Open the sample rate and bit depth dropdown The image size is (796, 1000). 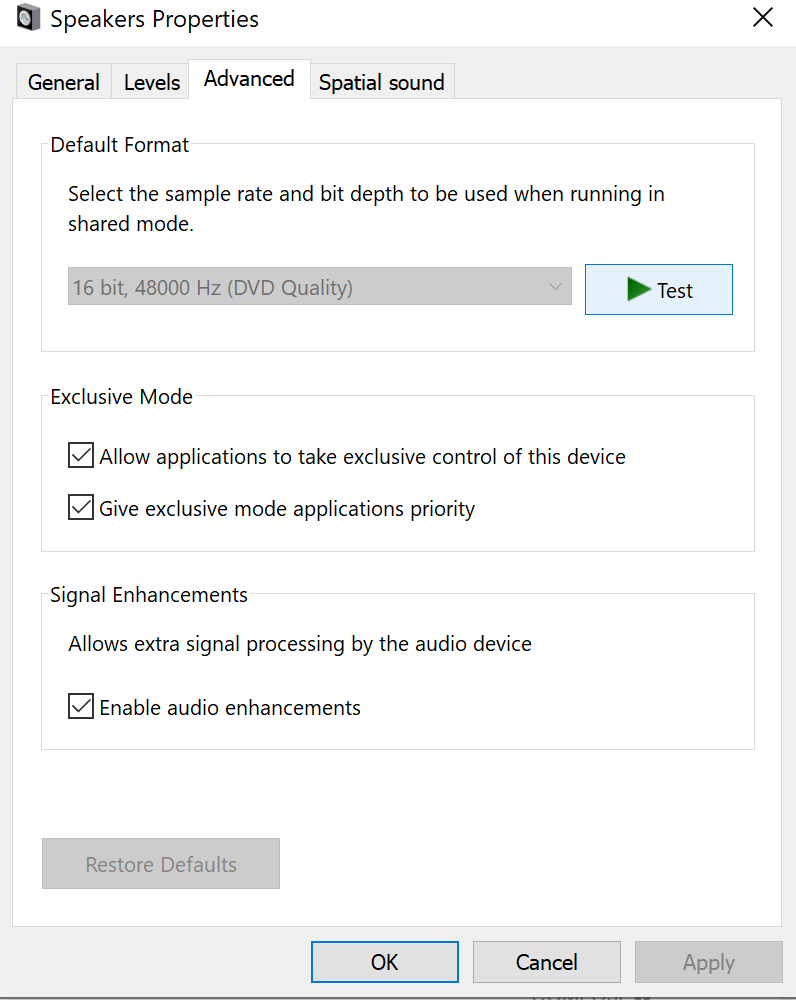point(320,286)
